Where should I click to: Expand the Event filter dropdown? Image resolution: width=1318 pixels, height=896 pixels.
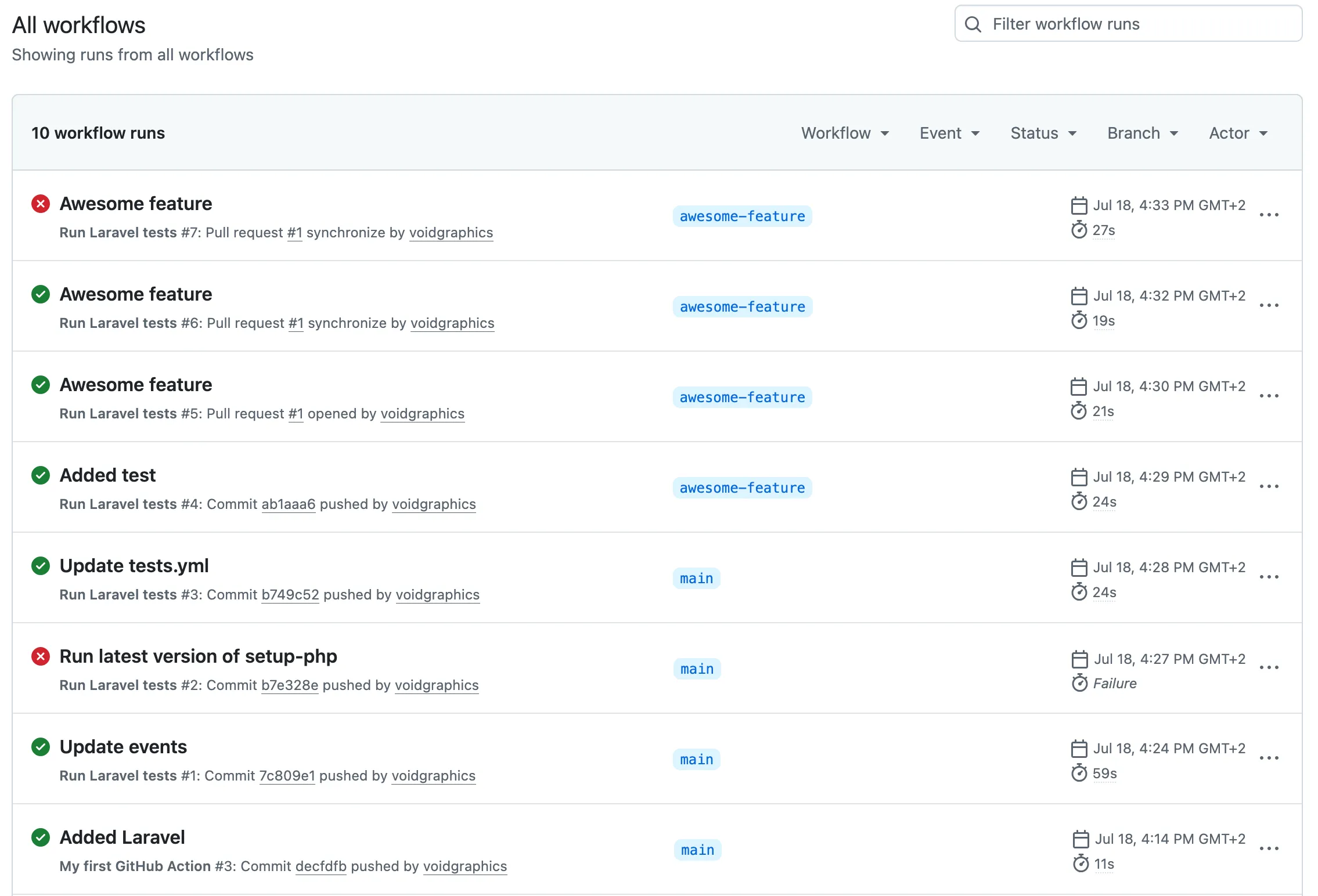click(x=950, y=133)
